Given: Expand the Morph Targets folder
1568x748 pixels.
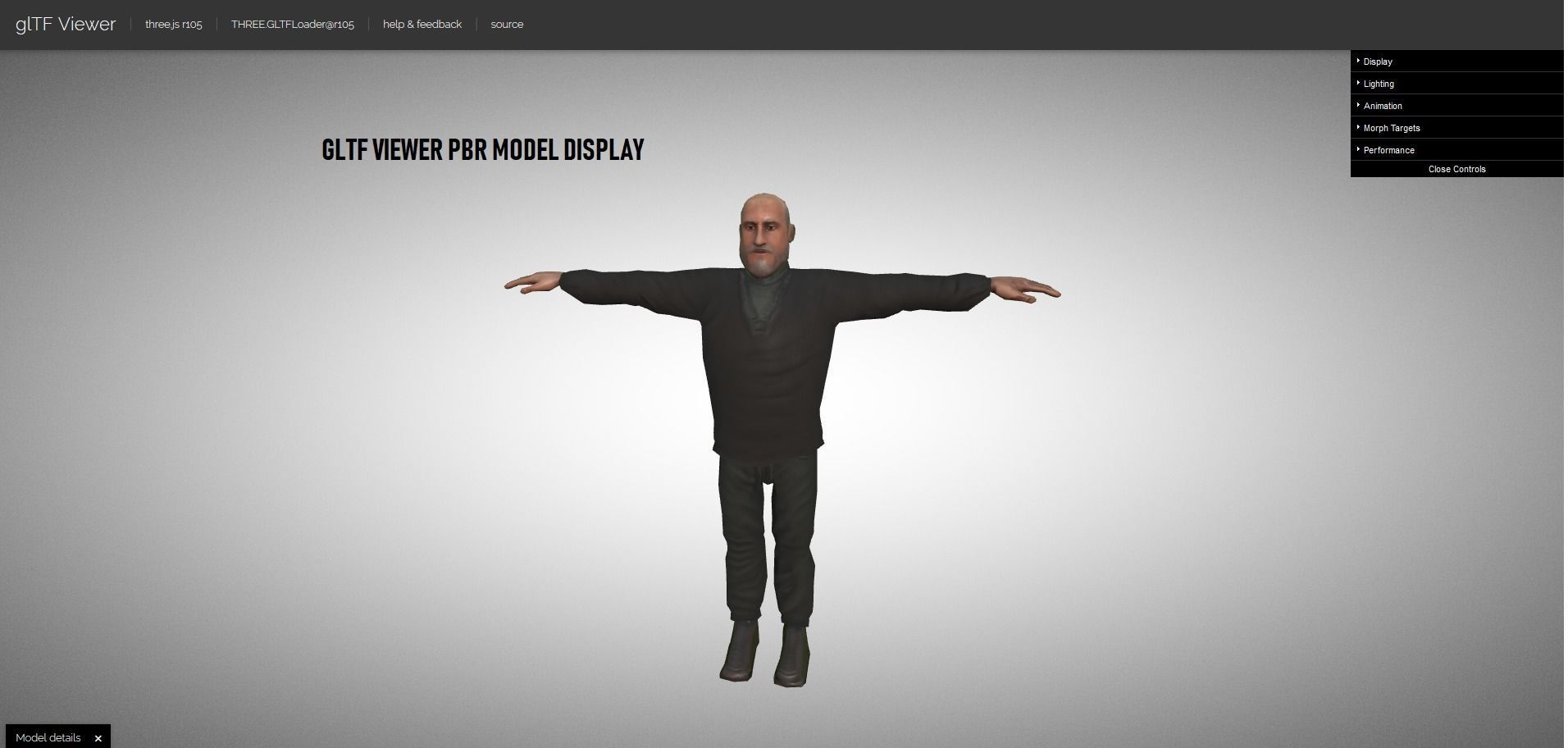Looking at the screenshot, I should pos(1456,128).
